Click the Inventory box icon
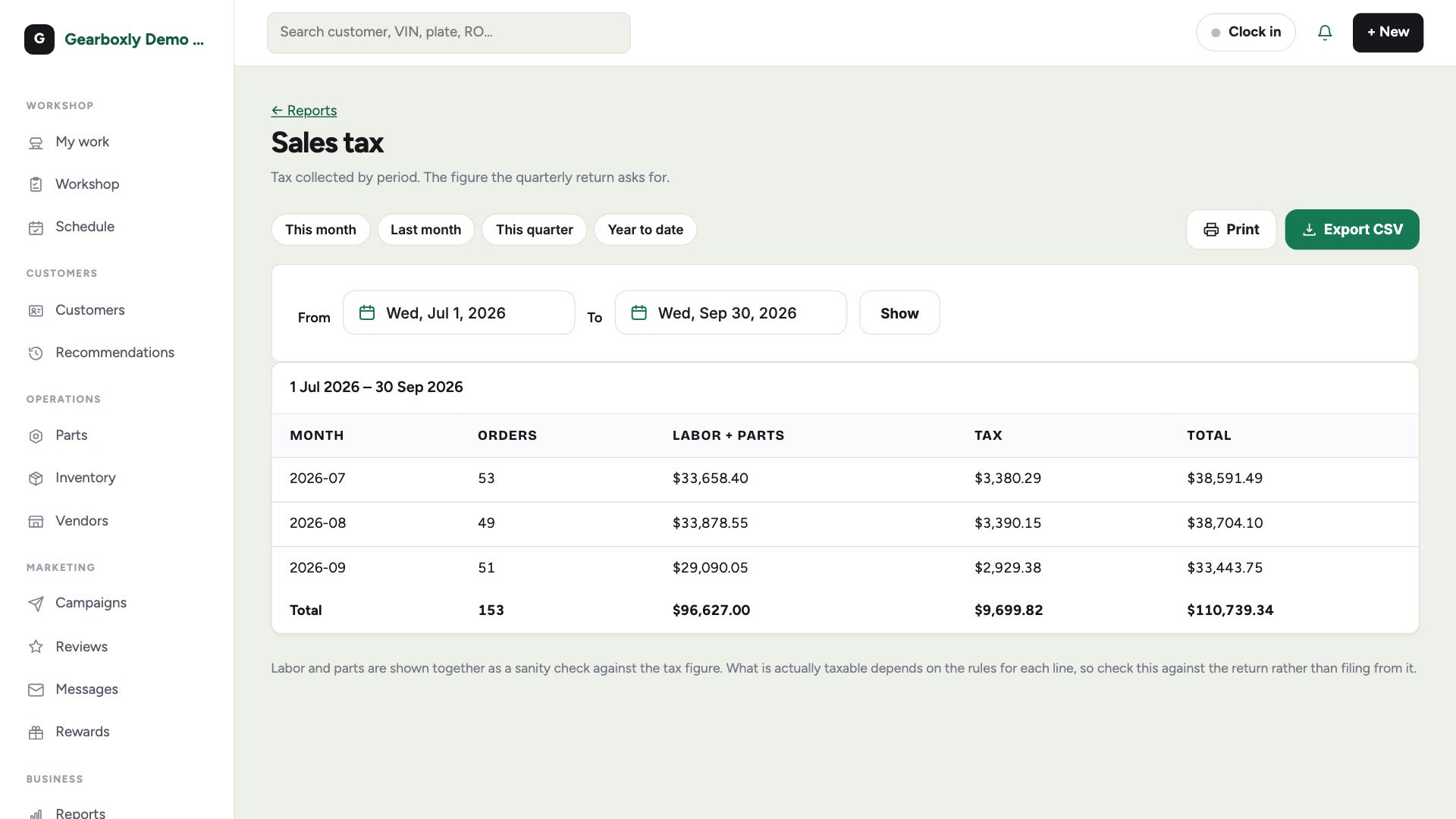Screen dimensions: 1456x819 [36, 479]
